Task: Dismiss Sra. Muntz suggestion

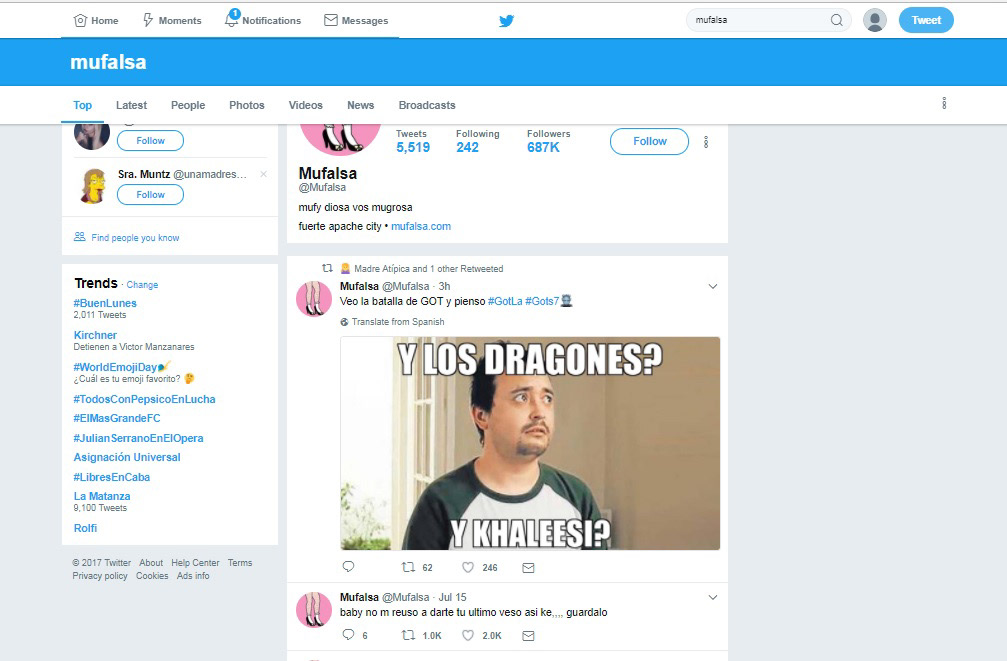Action: pos(263,174)
